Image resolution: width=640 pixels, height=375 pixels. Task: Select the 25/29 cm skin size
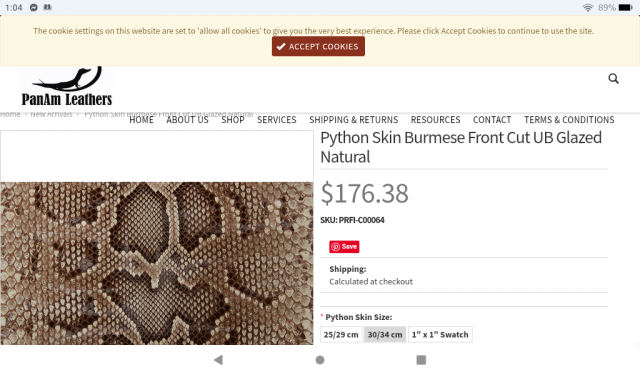[x=341, y=335]
